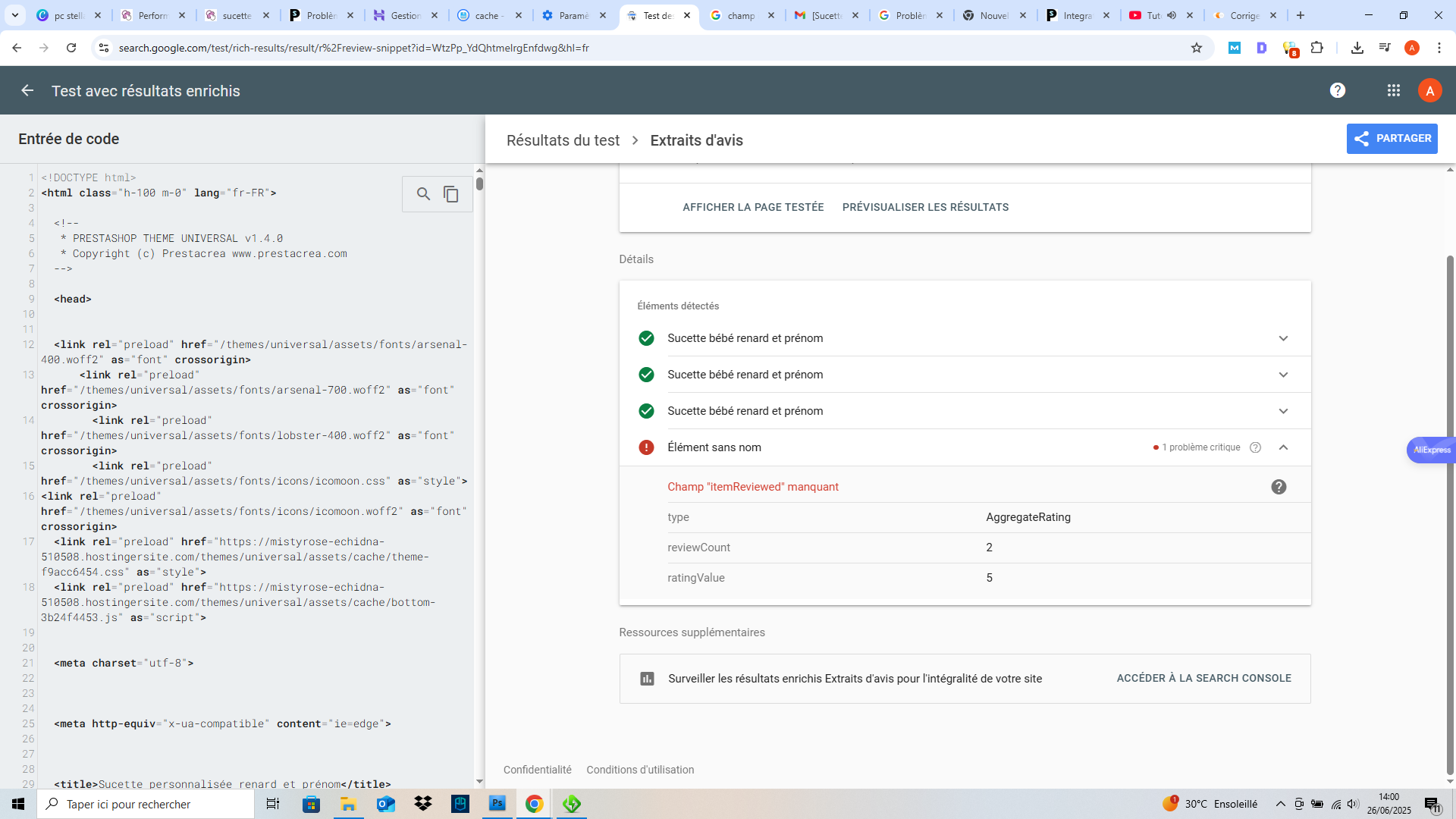Click the 'reviewCount' row label
Screen dimensions: 1456x819
[698, 548]
